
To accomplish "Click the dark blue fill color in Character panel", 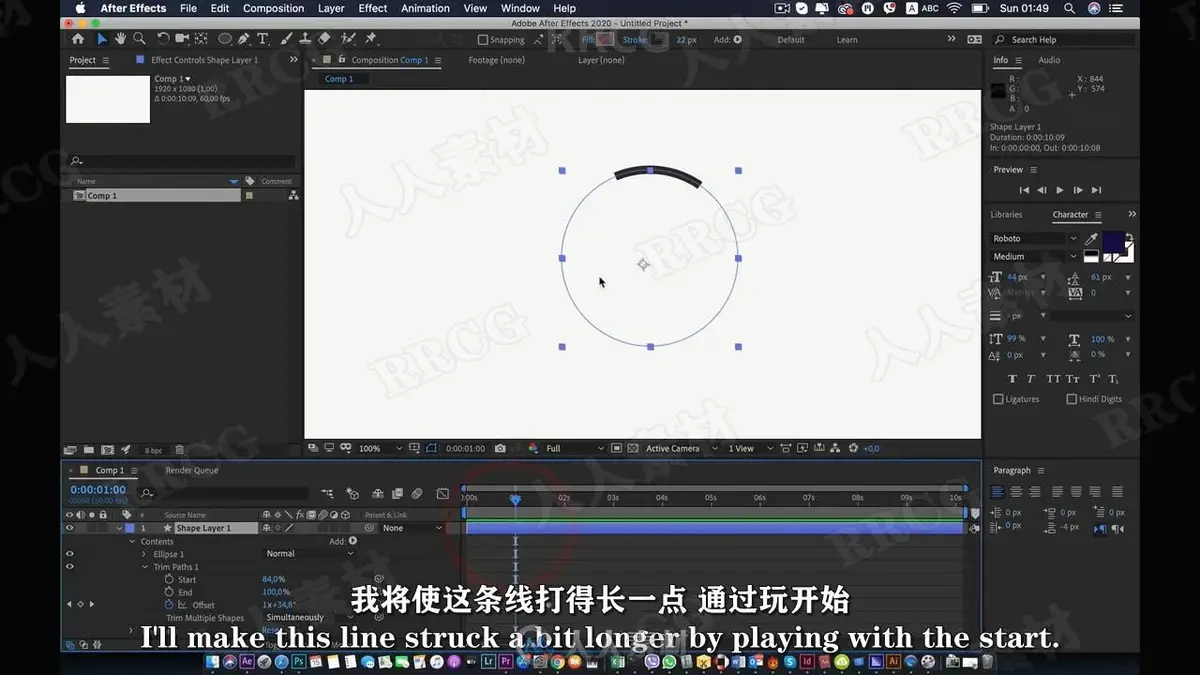I will point(1112,241).
